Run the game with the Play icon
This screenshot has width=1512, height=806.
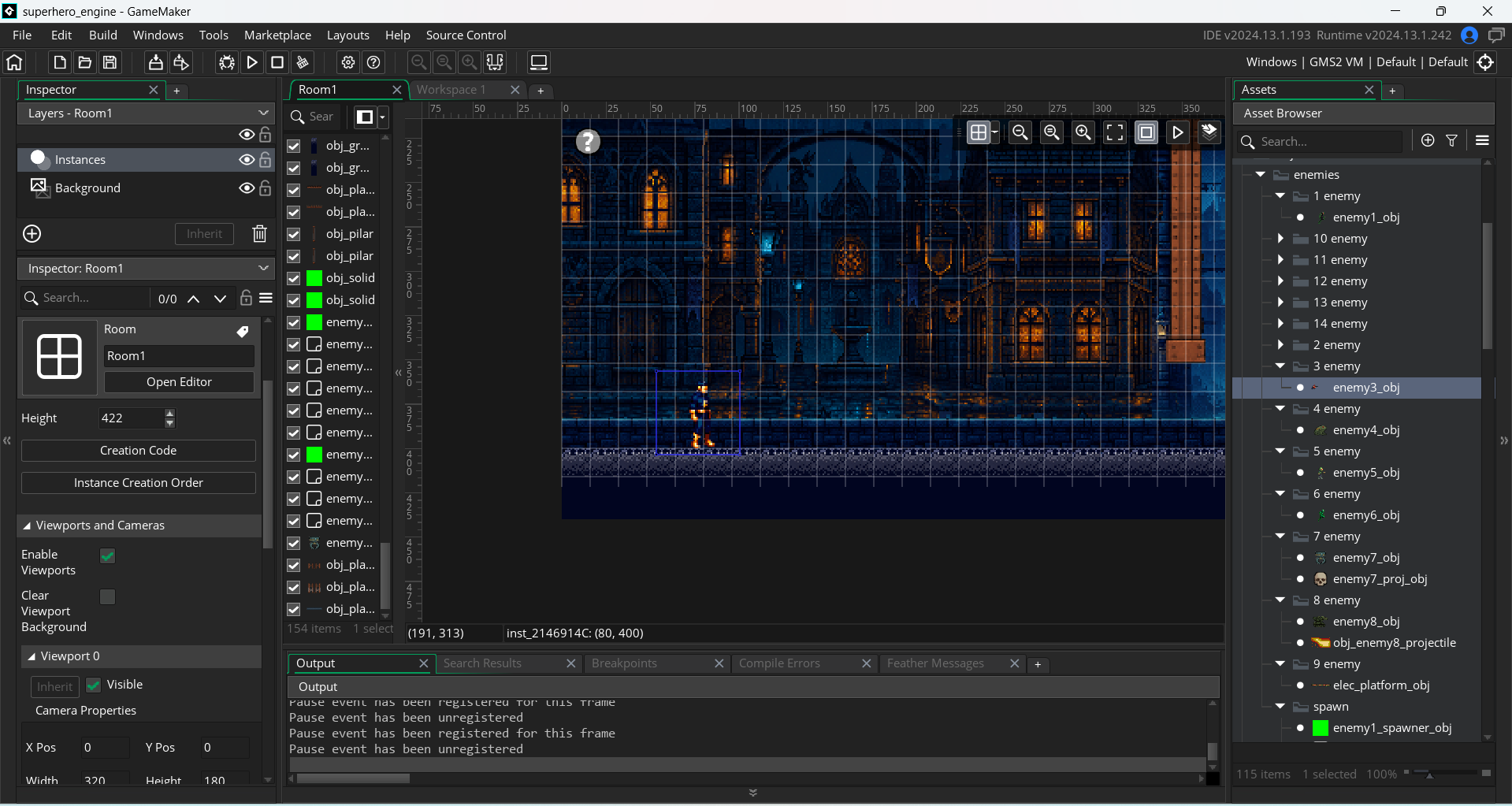pyautogui.click(x=252, y=62)
